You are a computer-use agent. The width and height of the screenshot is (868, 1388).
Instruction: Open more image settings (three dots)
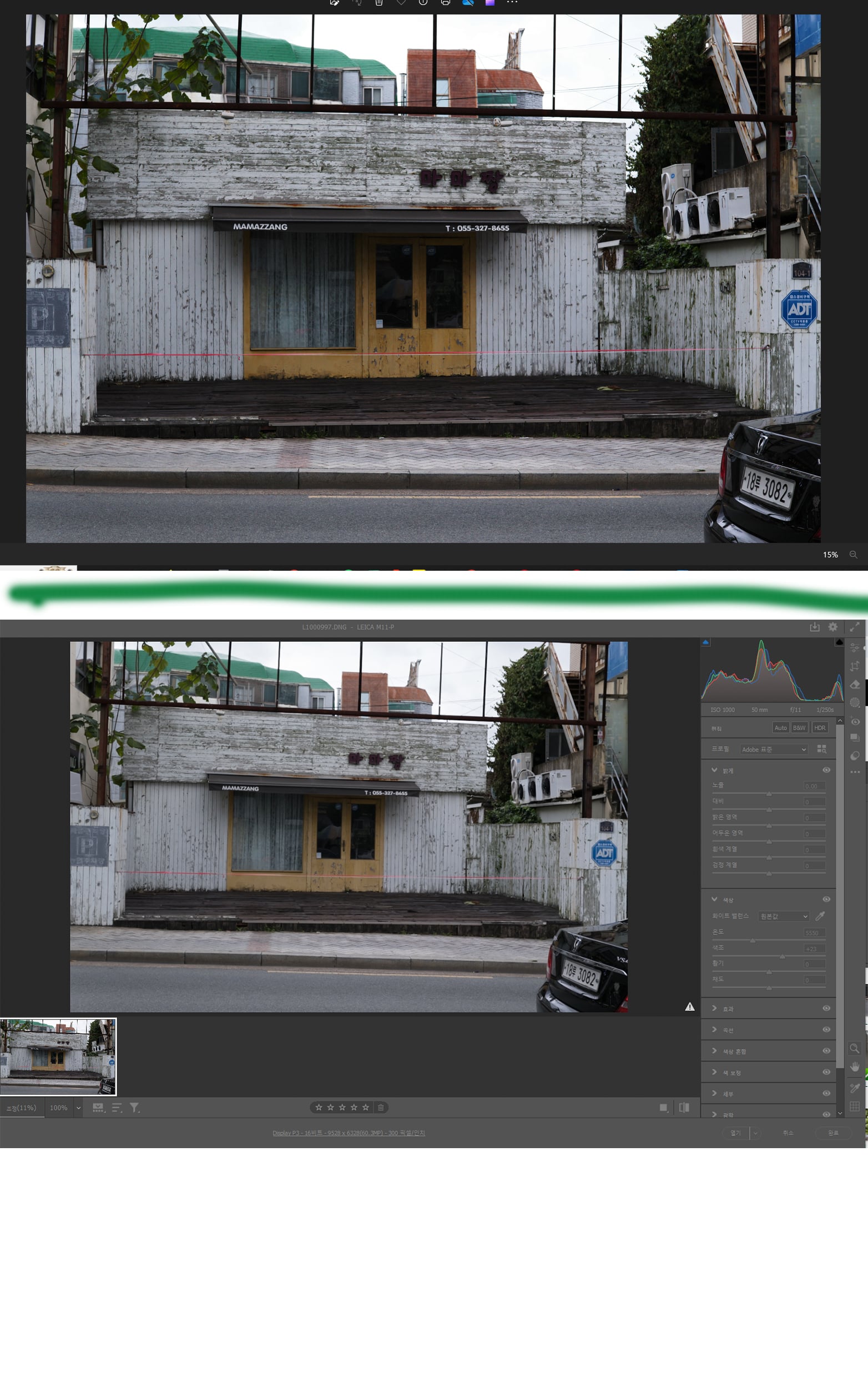pos(855,772)
